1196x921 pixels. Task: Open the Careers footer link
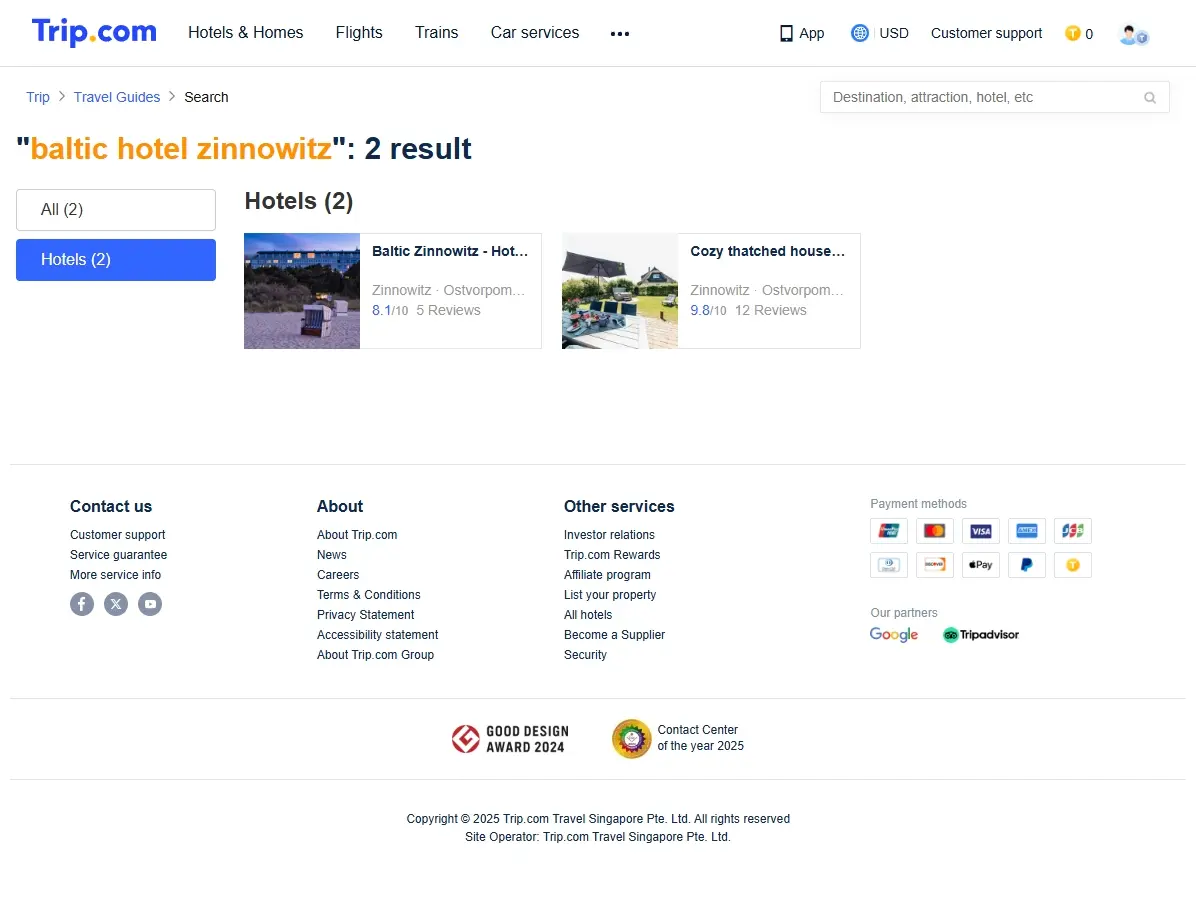tap(338, 575)
